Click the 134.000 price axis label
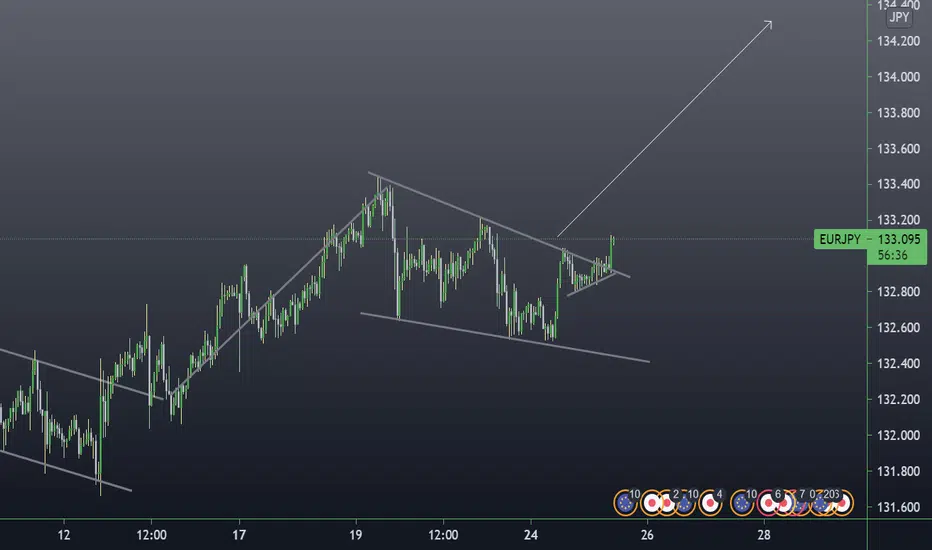Screen dimensions: 932x550 pos(899,77)
